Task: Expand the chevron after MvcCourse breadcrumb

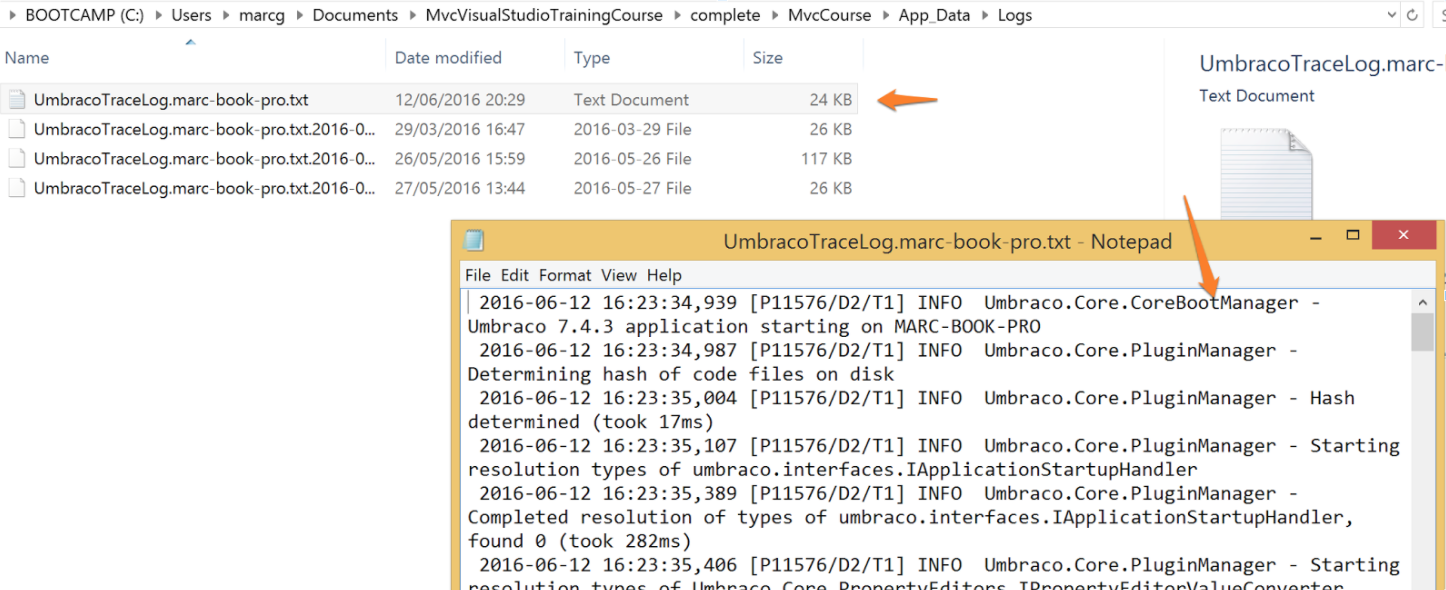Action: (x=884, y=15)
